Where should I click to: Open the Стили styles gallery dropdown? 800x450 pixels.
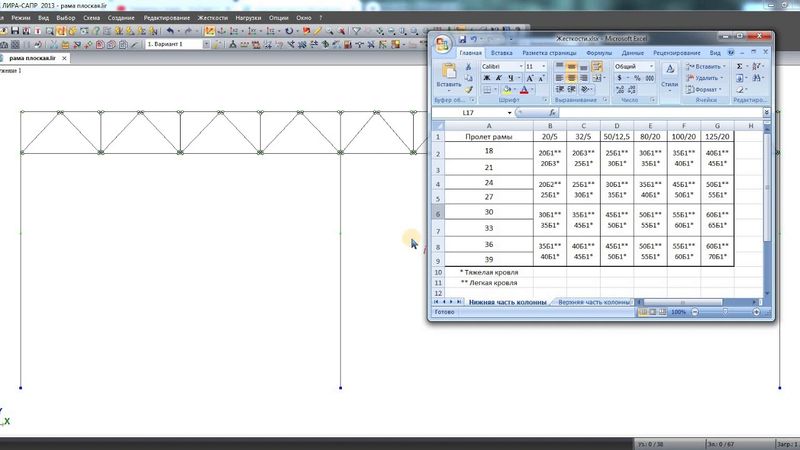(669, 77)
